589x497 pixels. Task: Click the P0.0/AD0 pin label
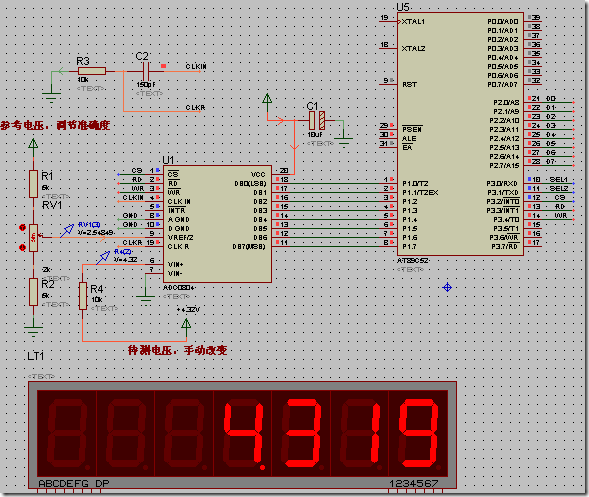point(503,22)
